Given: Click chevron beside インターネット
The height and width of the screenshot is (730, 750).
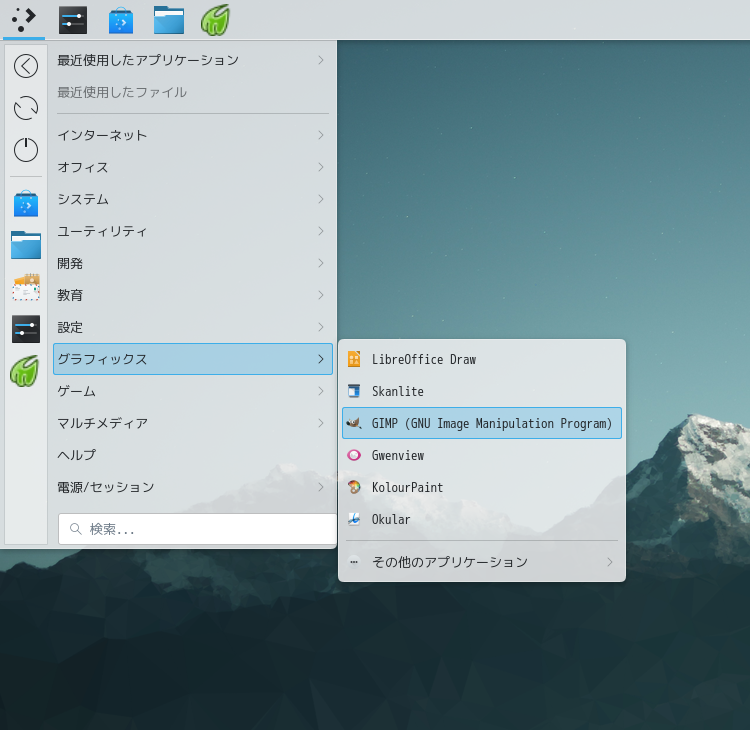Looking at the screenshot, I should tap(321, 135).
